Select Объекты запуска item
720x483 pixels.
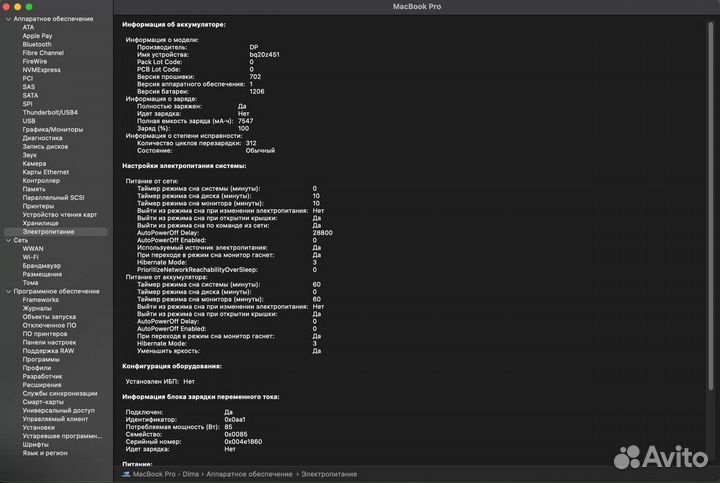(x=49, y=317)
